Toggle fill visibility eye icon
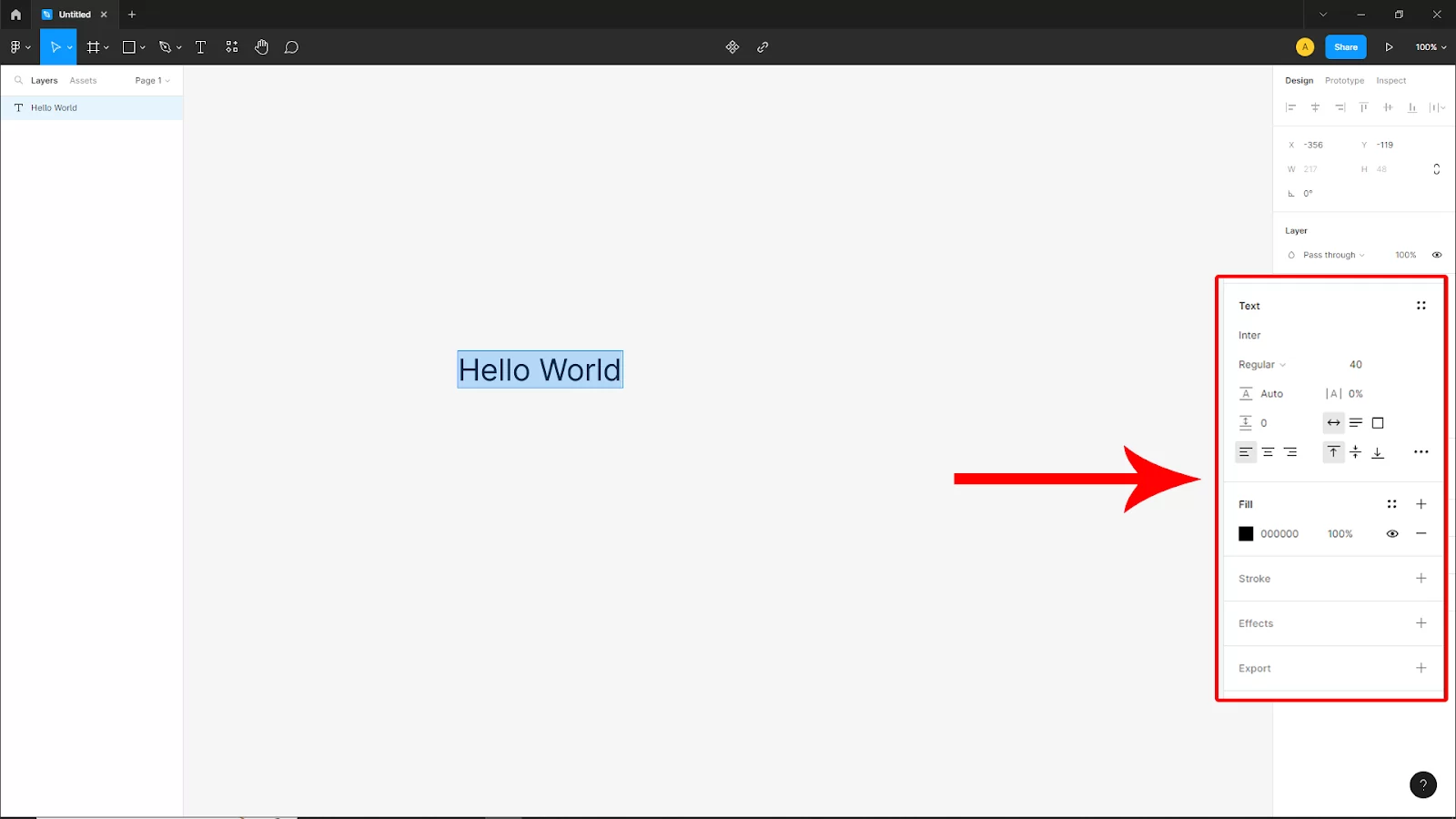 click(x=1392, y=534)
